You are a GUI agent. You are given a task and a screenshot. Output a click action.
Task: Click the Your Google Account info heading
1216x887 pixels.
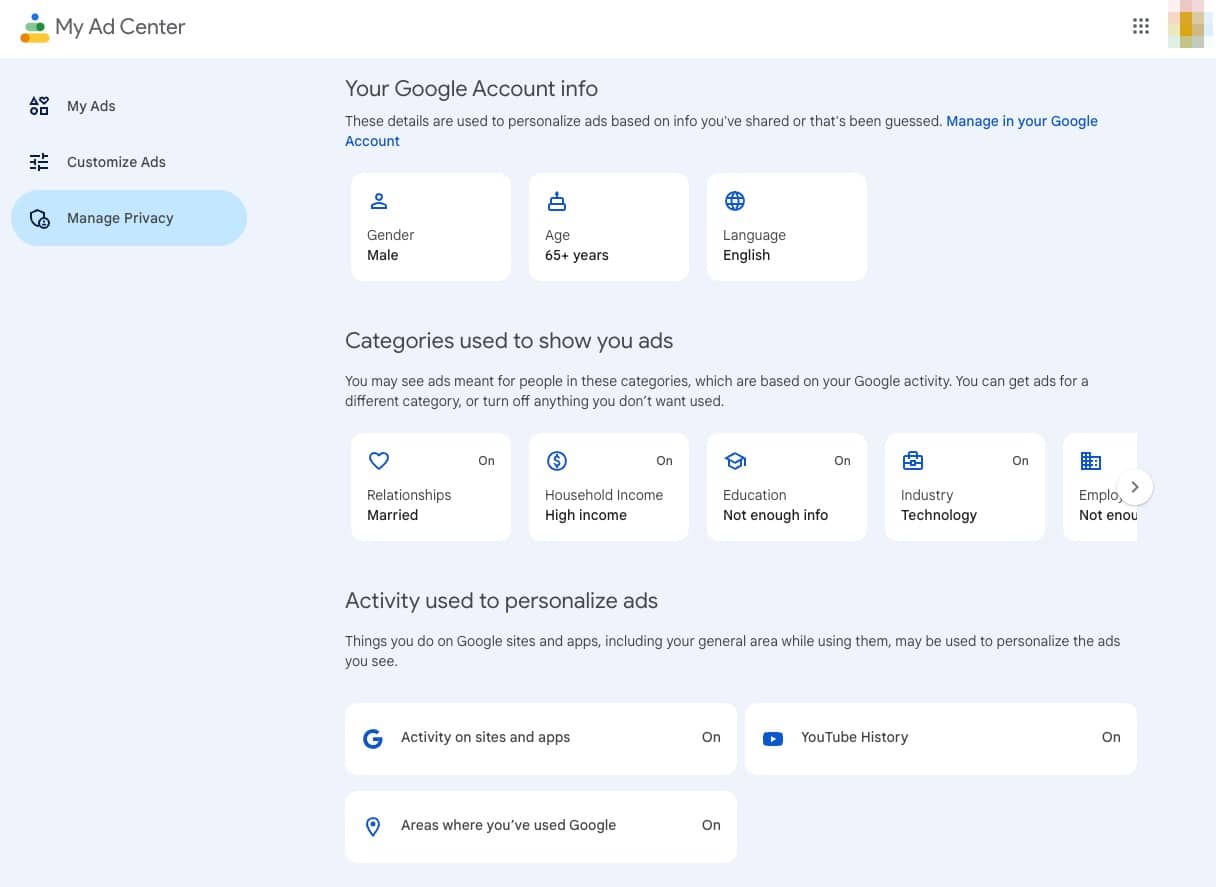(471, 88)
